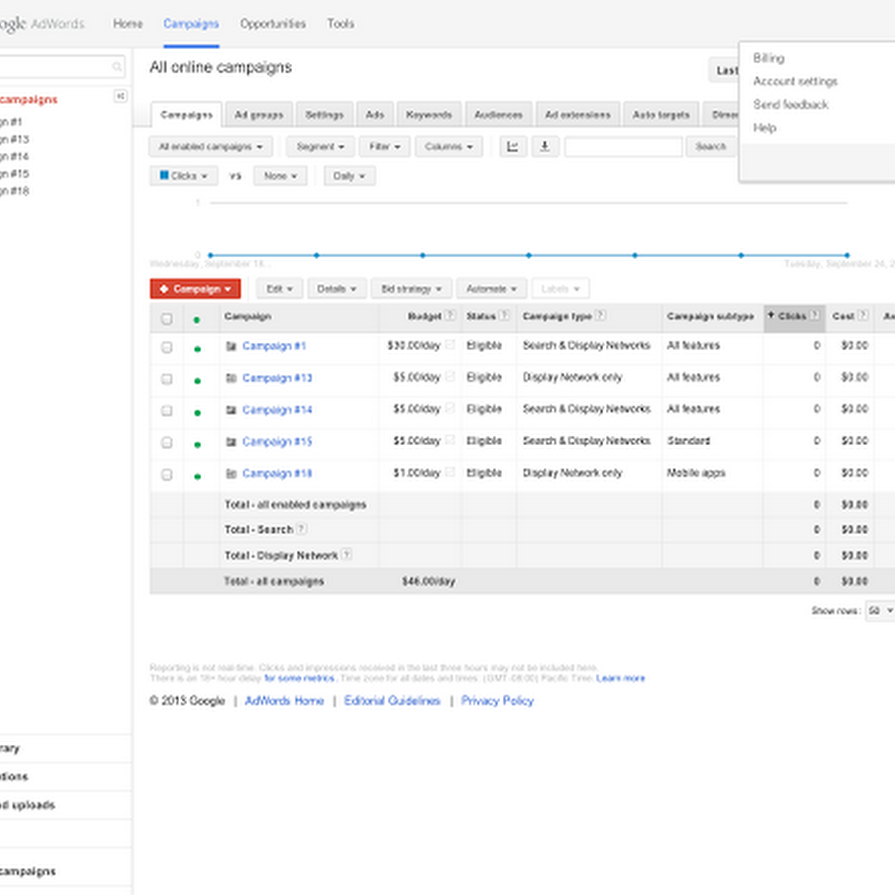Open the Segment dropdown
Viewport: 895px width, 895px height.
pyautogui.click(x=320, y=147)
